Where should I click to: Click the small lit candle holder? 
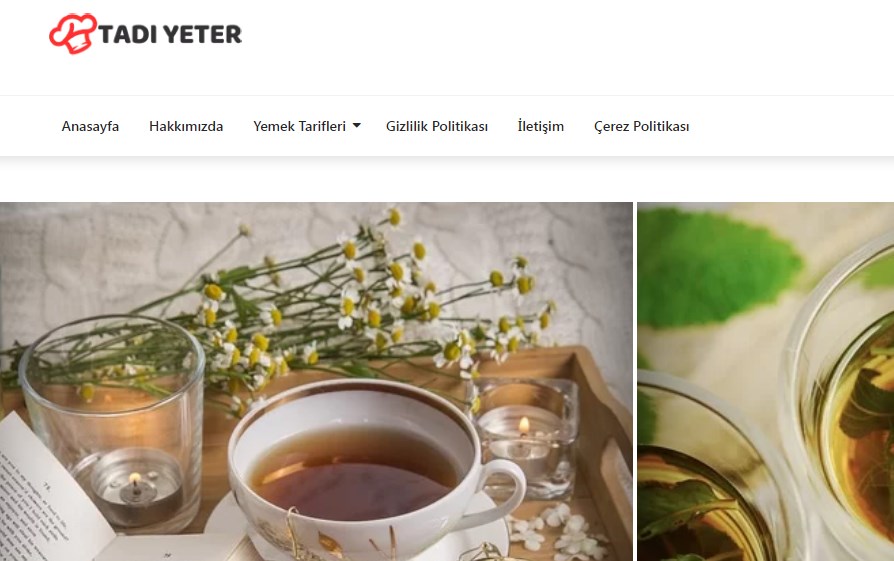point(527,438)
